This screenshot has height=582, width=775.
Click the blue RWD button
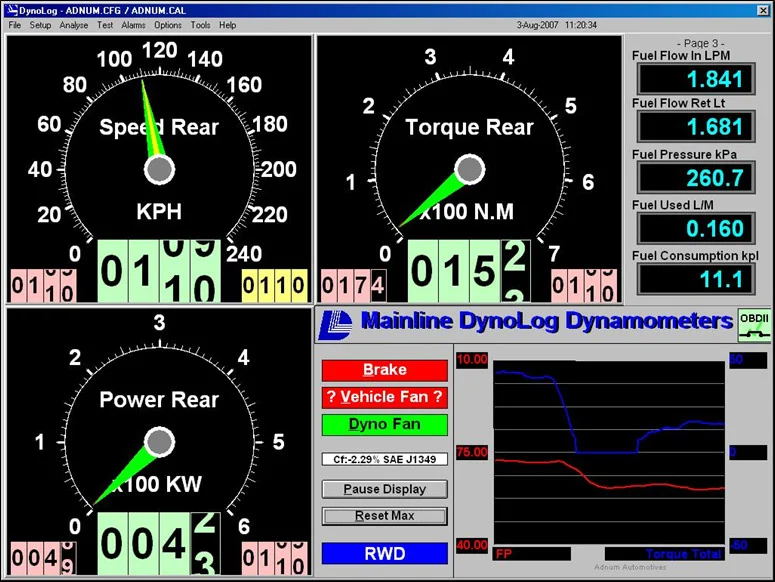coord(385,553)
